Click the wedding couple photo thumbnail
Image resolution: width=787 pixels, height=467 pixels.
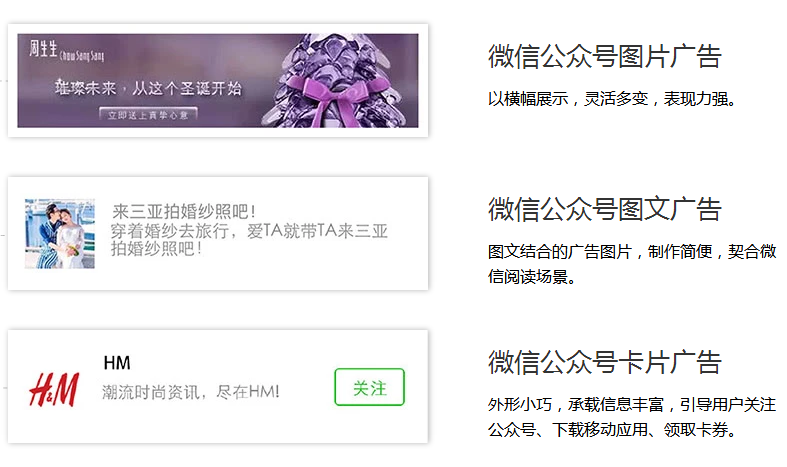pyautogui.click(x=60, y=234)
